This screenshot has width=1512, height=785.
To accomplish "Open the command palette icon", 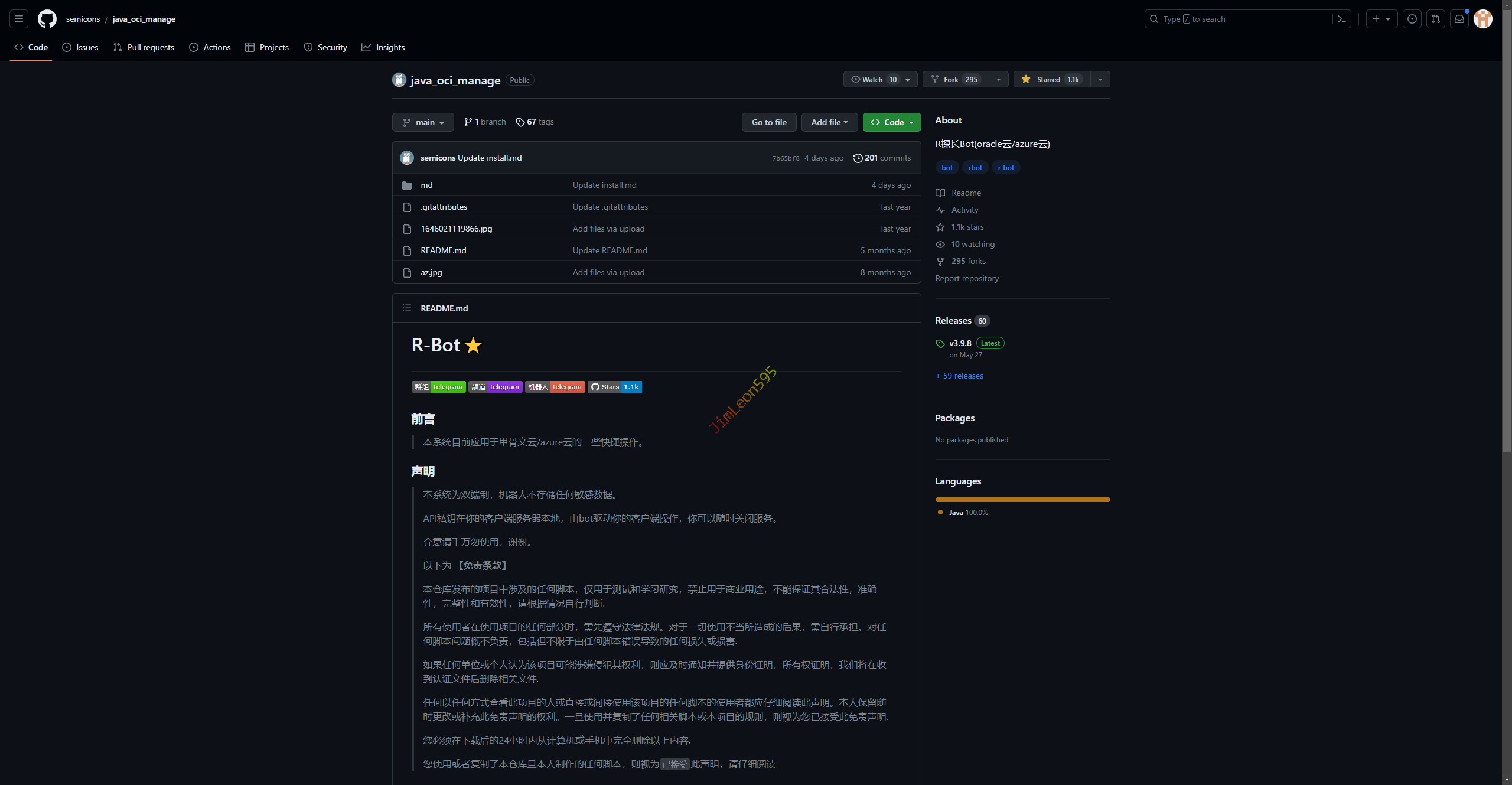I will [x=1342, y=19].
